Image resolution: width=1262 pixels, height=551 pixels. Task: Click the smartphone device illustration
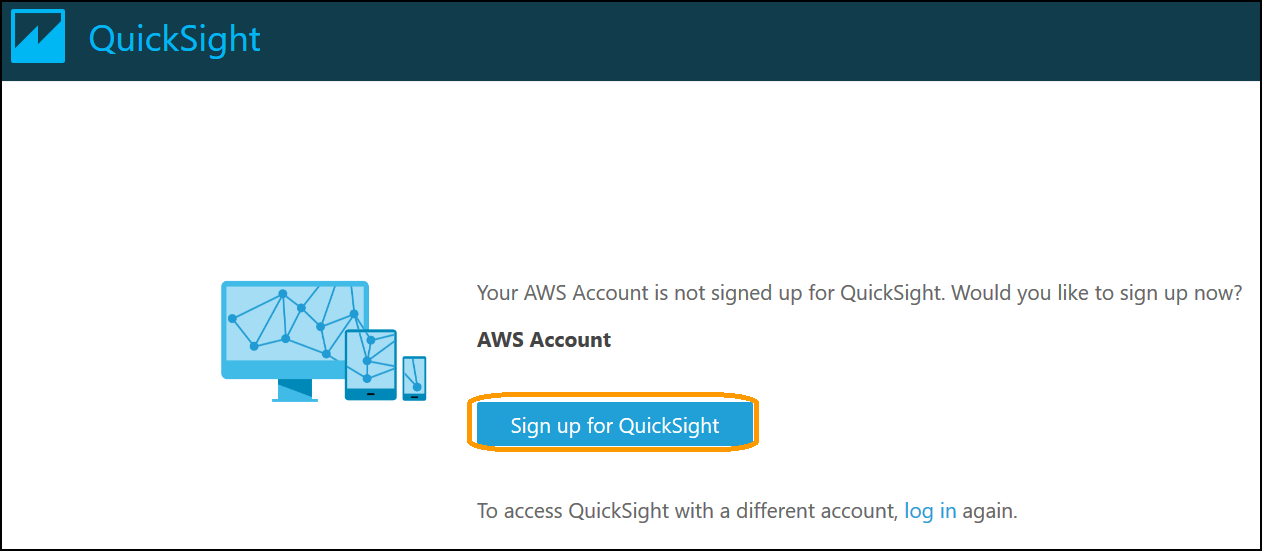[x=414, y=377]
